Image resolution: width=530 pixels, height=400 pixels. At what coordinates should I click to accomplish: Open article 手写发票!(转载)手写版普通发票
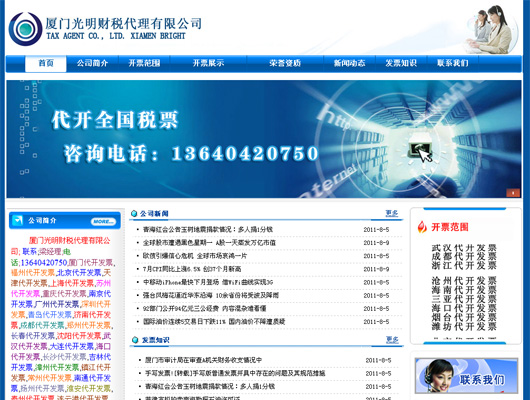click(x=235, y=373)
